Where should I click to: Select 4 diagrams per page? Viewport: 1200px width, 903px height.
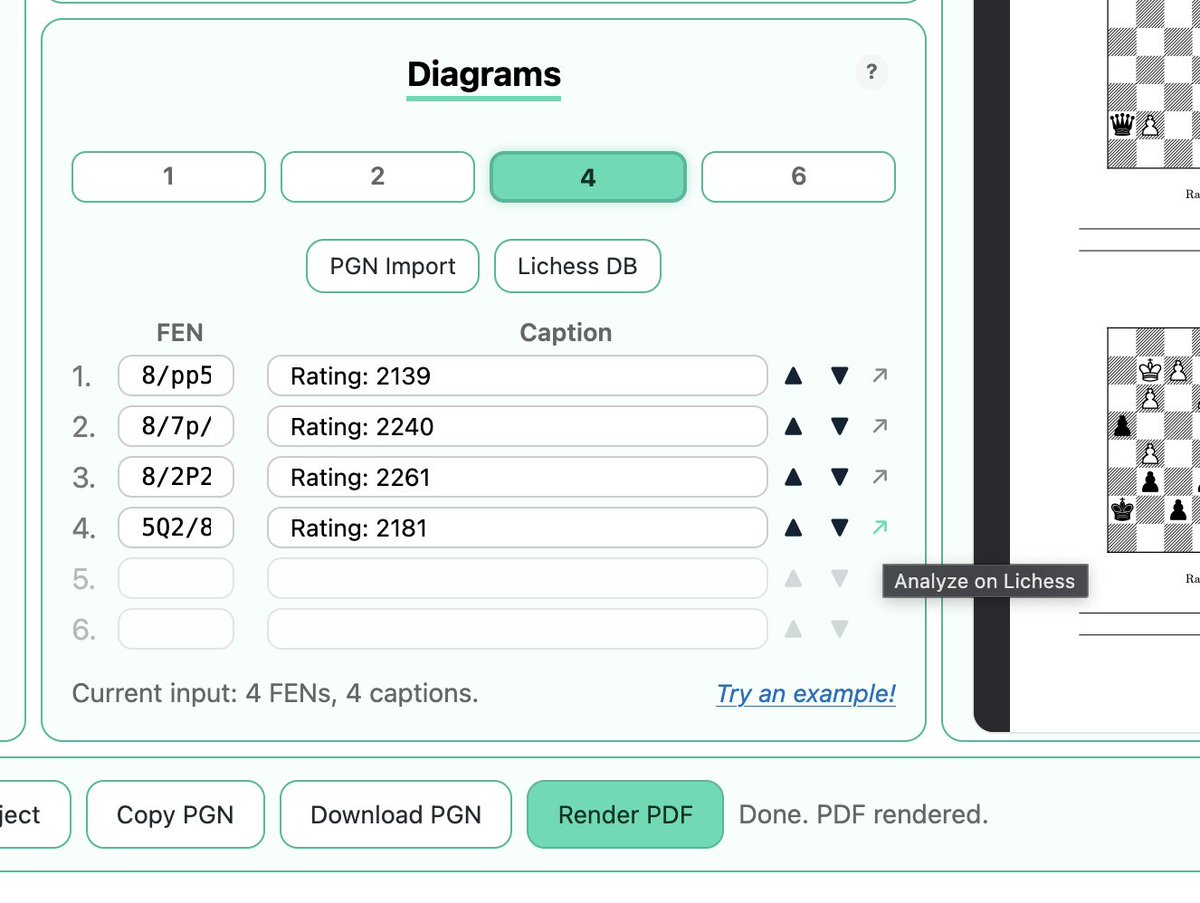coord(588,177)
